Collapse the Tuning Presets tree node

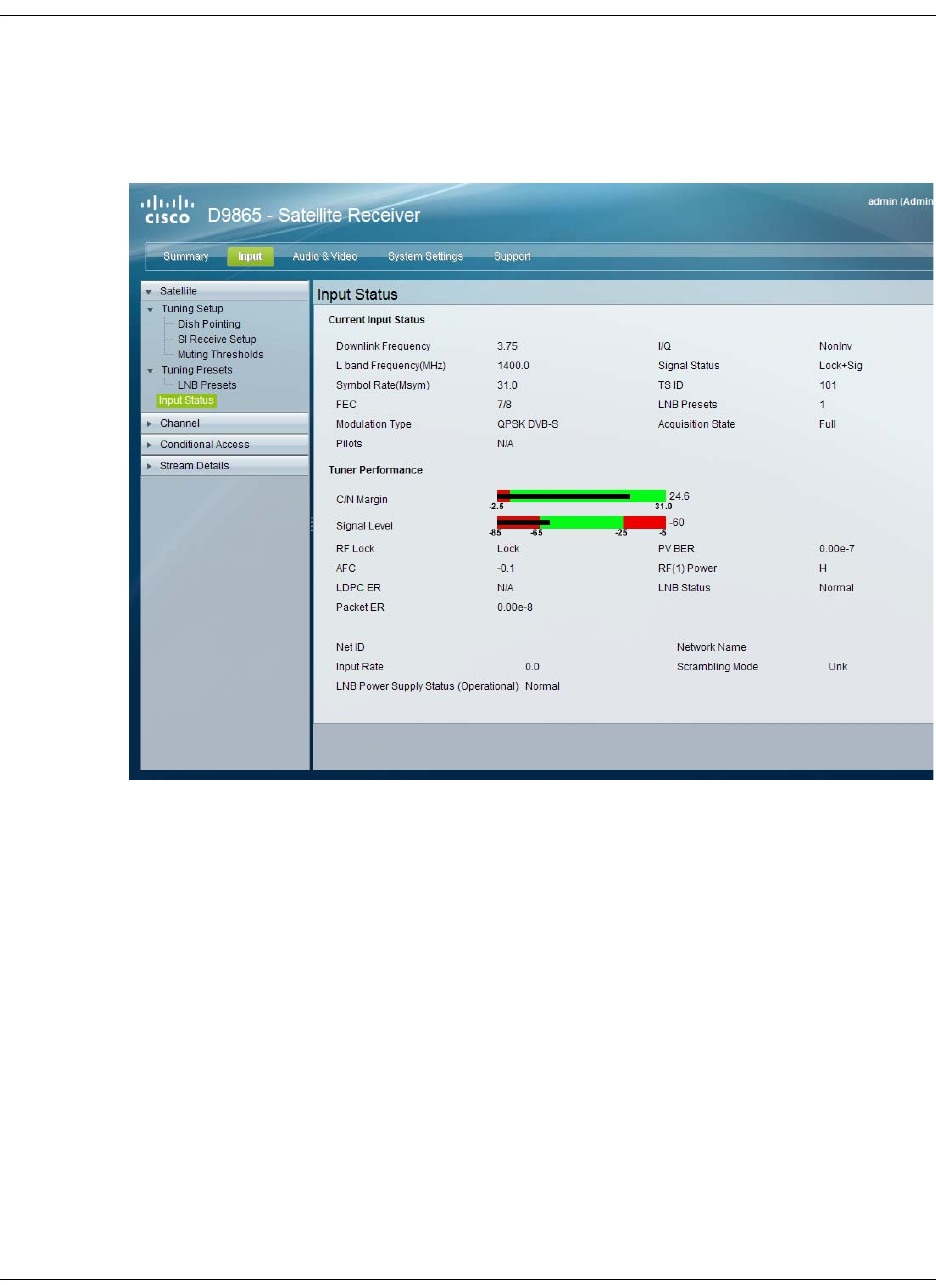tap(151, 370)
